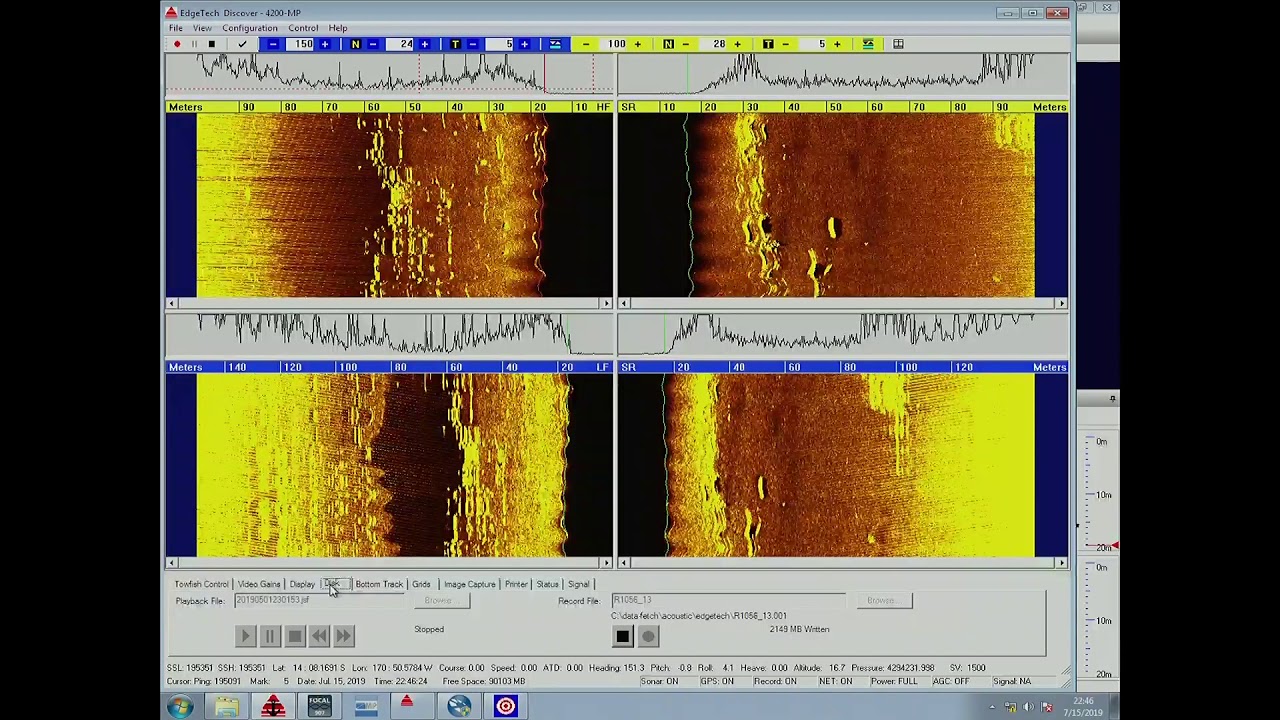Image resolution: width=1280 pixels, height=720 pixels.
Task: Click the round record button near Record File
Action: coord(648,636)
